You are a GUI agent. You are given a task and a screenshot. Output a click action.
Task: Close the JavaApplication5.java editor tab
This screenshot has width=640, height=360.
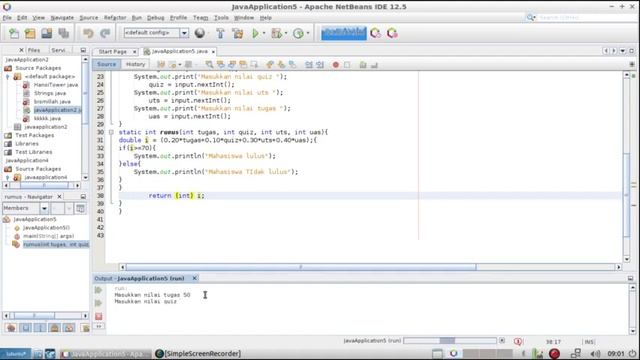point(213,51)
